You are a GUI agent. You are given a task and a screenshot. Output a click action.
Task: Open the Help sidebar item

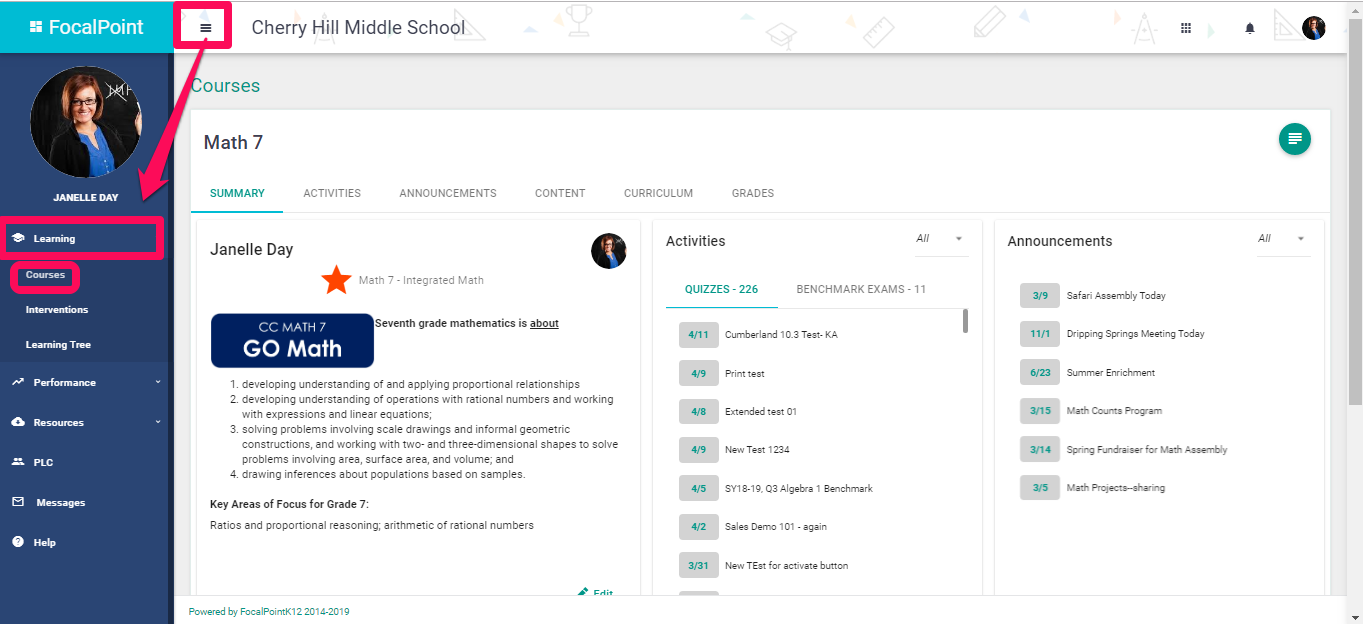tap(86, 542)
